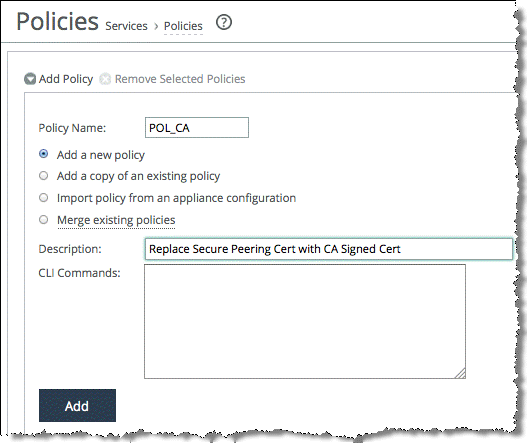Click the Add a new policy label text

coord(101,155)
